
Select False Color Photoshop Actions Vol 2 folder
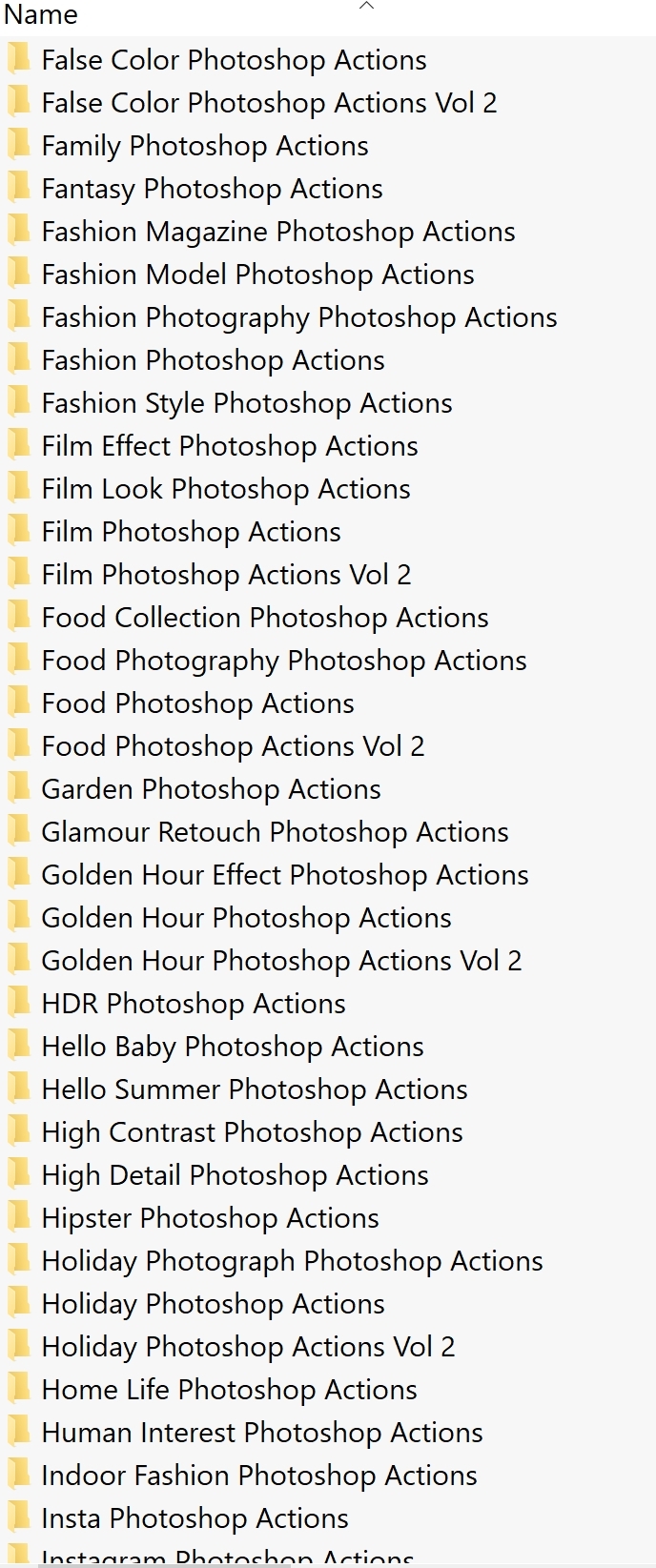pyautogui.click(x=269, y=103)
